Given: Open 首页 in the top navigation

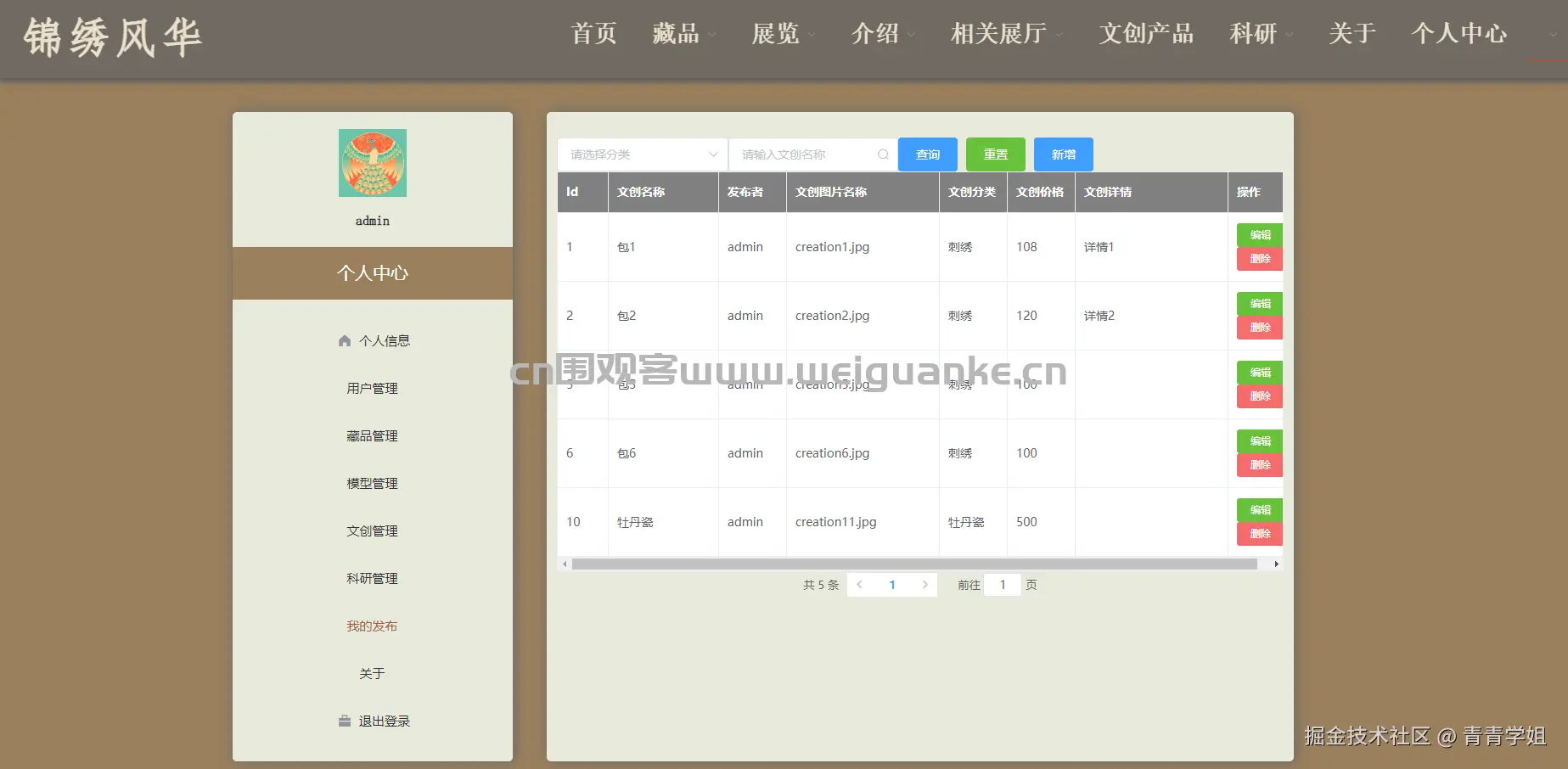Looking at the screenshot, I should (593, 34).
